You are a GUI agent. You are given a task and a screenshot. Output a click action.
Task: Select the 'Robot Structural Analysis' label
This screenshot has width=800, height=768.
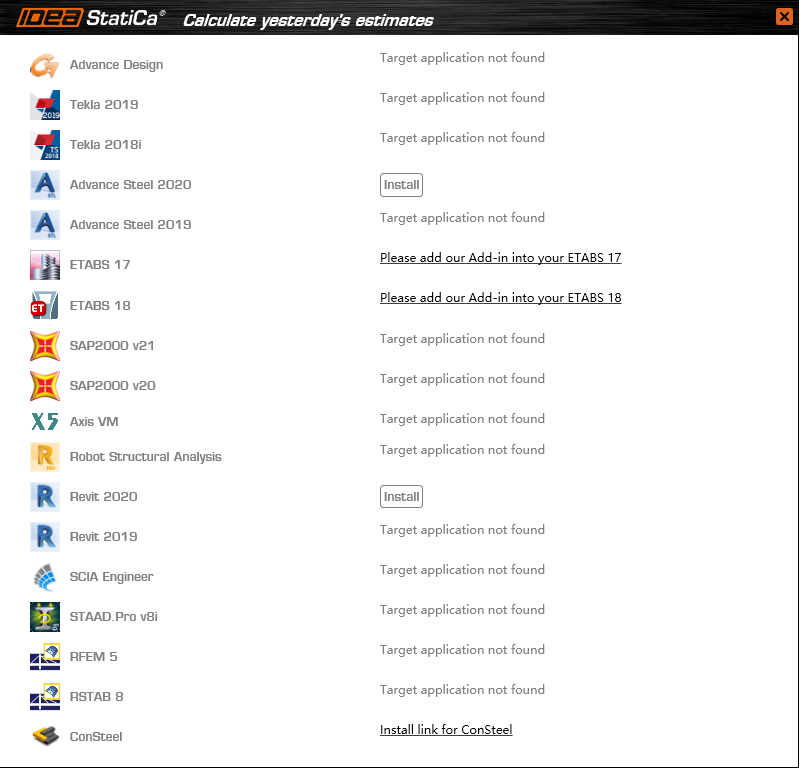pos(146,457)
